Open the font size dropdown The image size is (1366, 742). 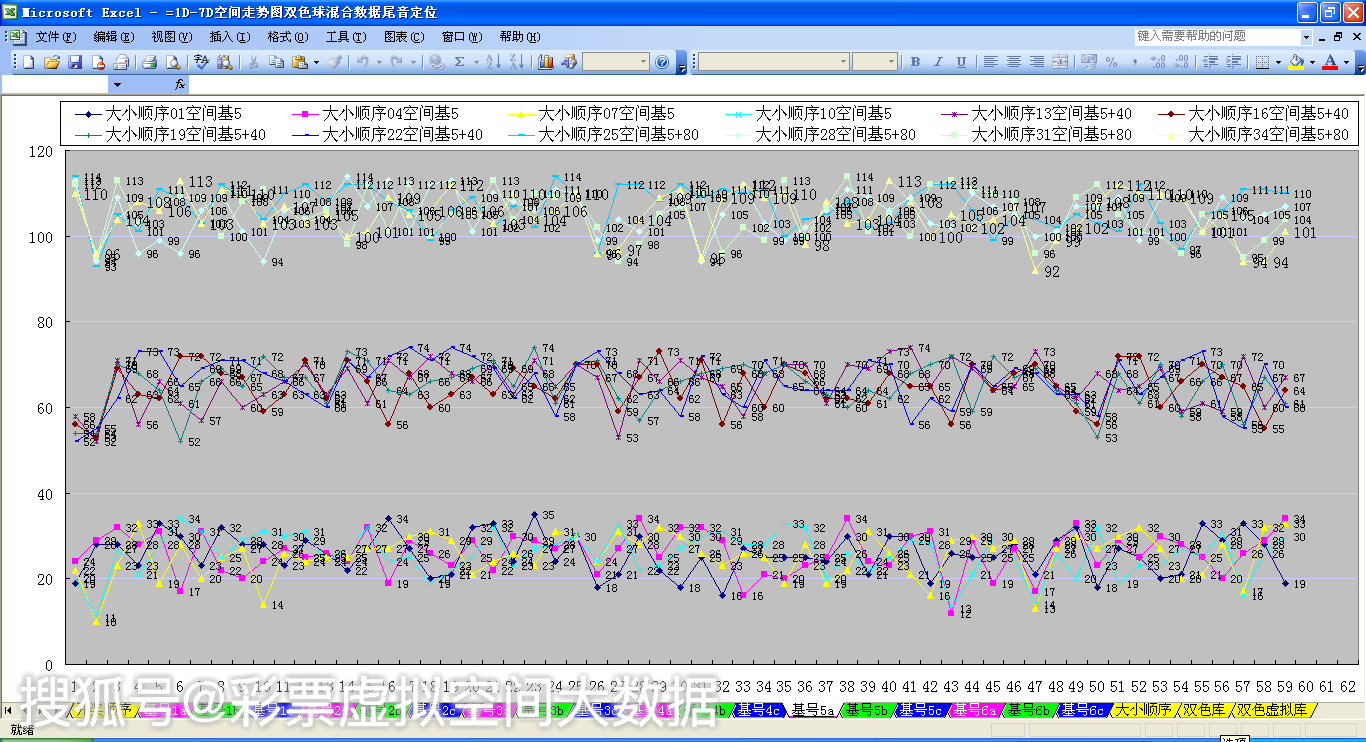point(891,61)
